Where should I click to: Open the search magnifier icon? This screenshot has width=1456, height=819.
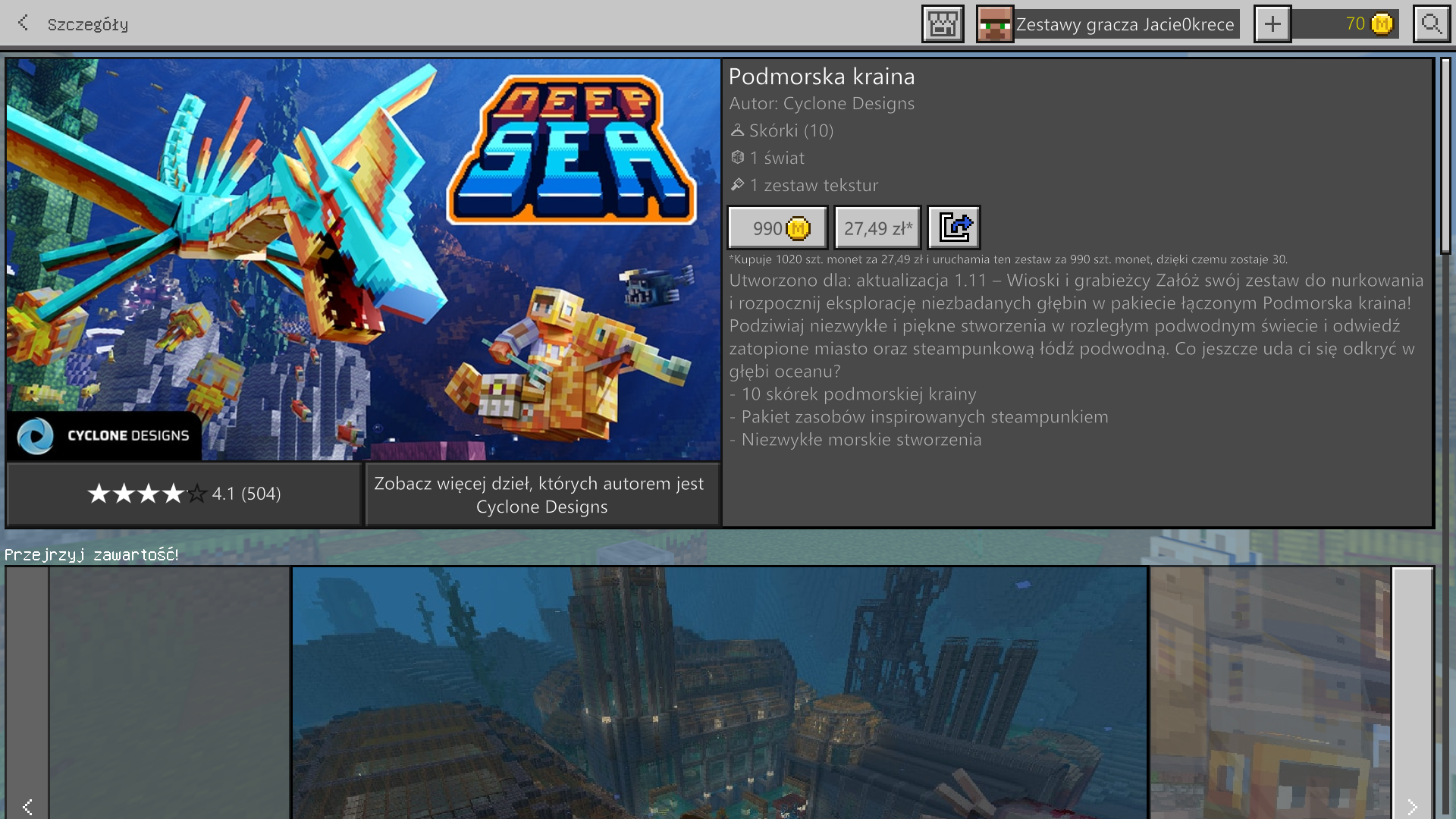1431,24
